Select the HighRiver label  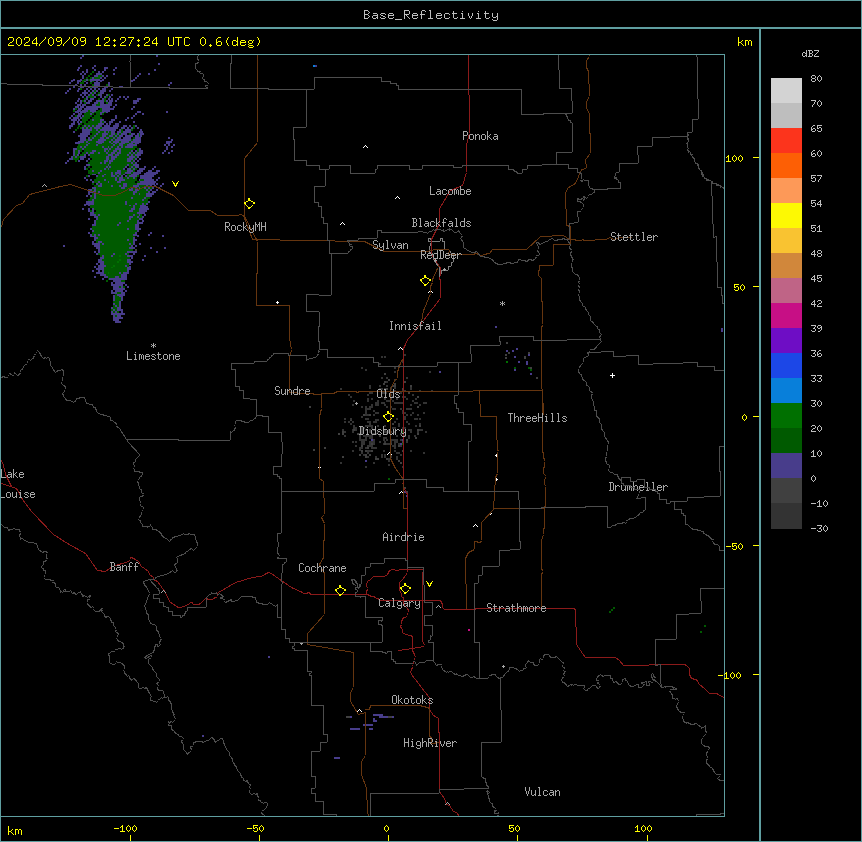(x=430, y=743)
